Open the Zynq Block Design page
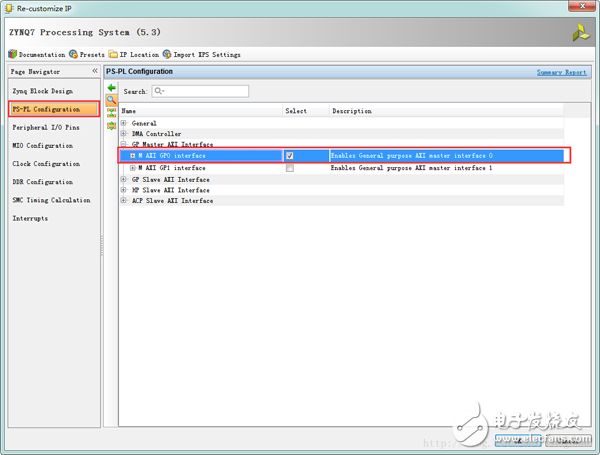The width and height of the screenshot is (600, 455). [42, 91]
